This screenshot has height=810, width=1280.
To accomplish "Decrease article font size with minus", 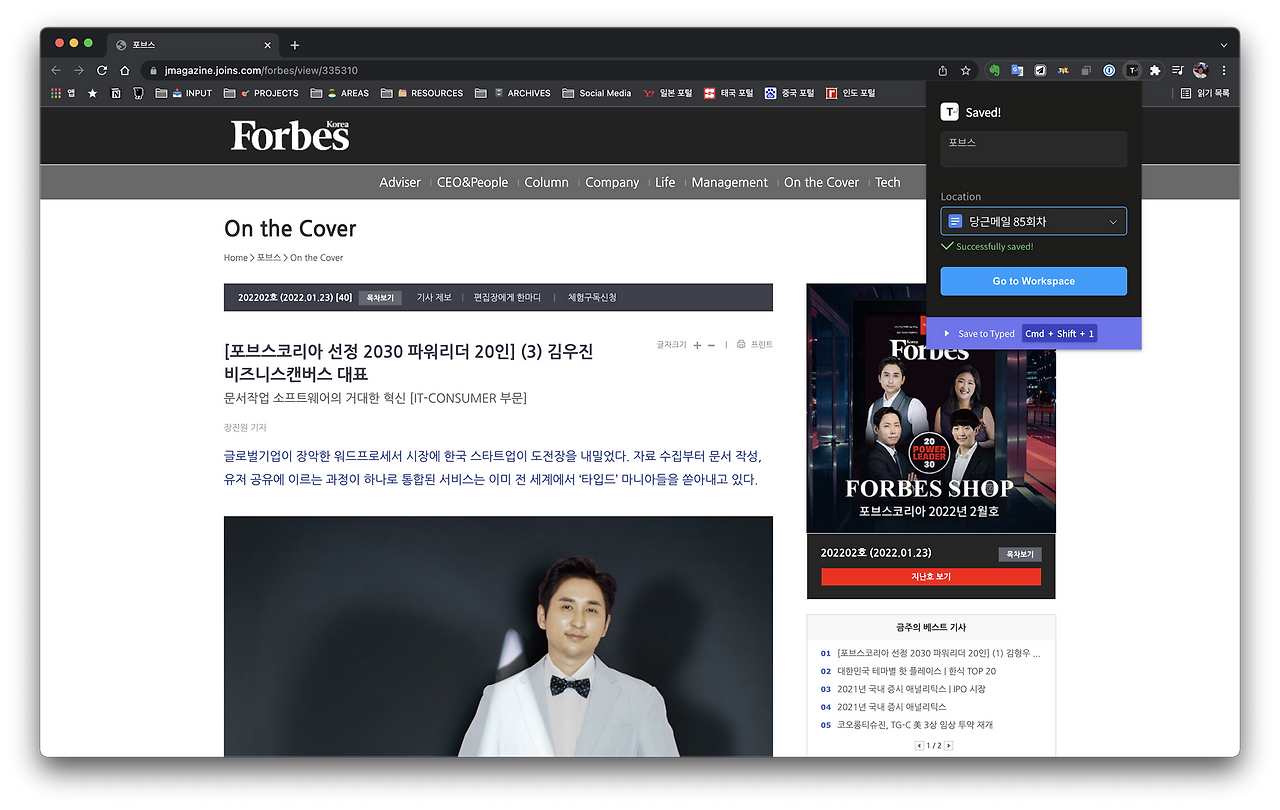I will pyautogui.click(x=711, y=345).
